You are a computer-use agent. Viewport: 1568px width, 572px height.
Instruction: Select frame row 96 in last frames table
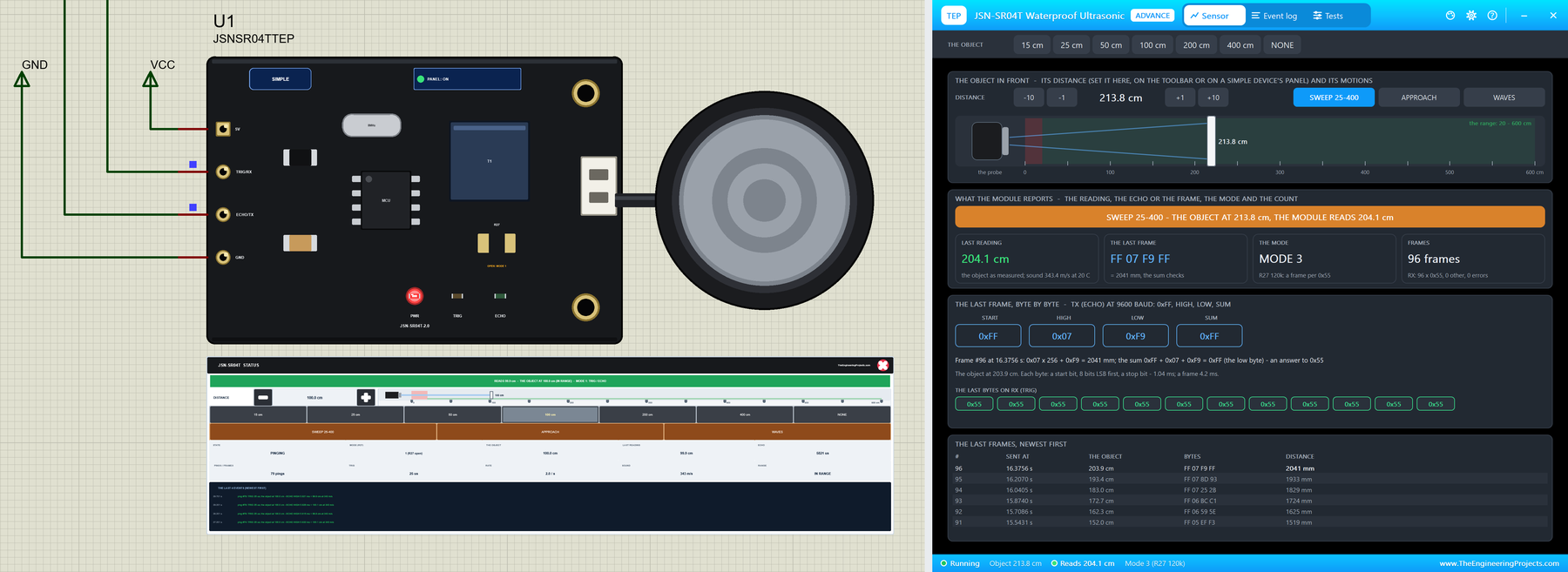1249,468
